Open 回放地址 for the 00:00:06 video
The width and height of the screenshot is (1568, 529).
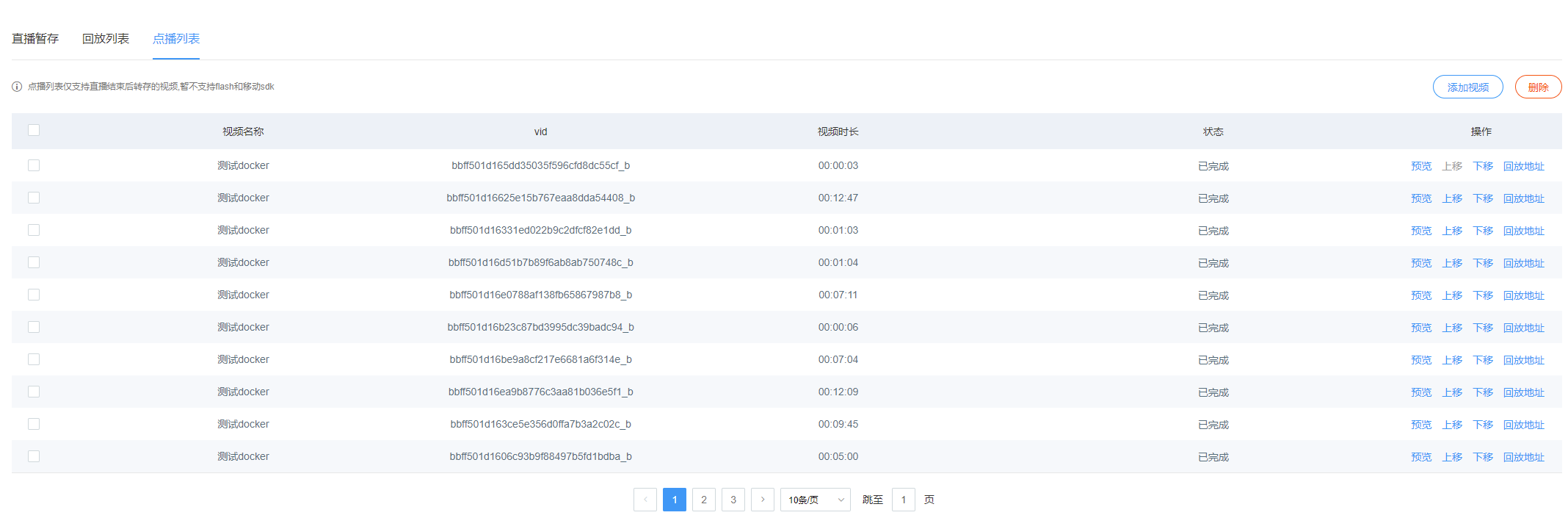(1524, 328)
